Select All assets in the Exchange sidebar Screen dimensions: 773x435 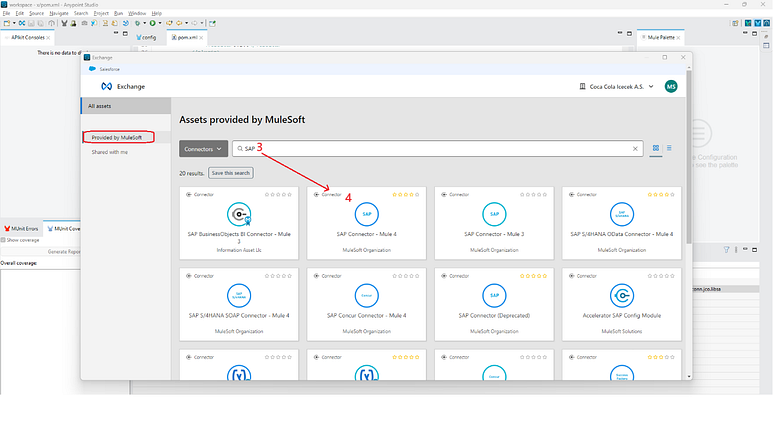pyautogui.click(x=126, y=106)
